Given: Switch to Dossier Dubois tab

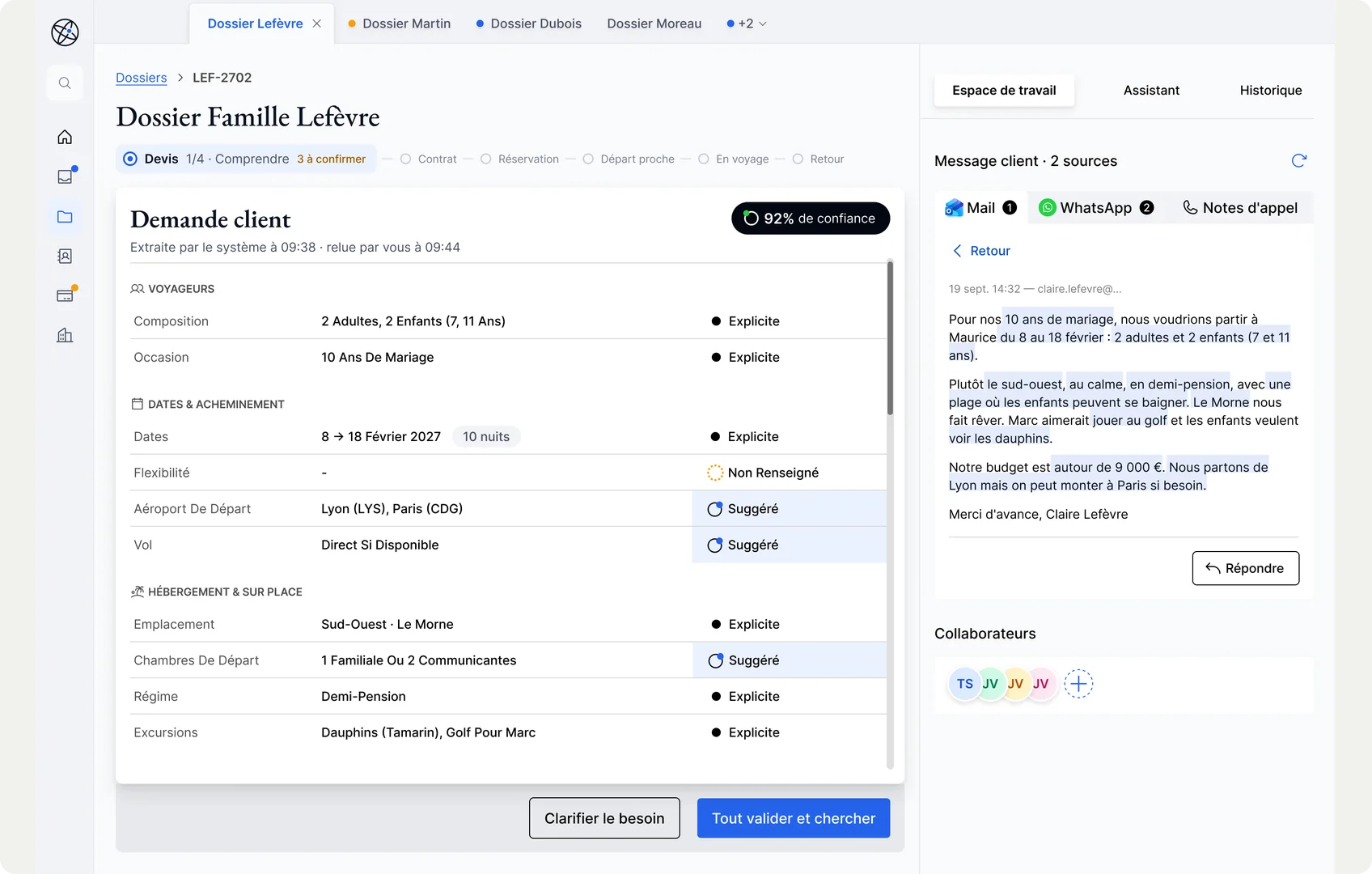Looking at the screenshot, I should [529, 23].
